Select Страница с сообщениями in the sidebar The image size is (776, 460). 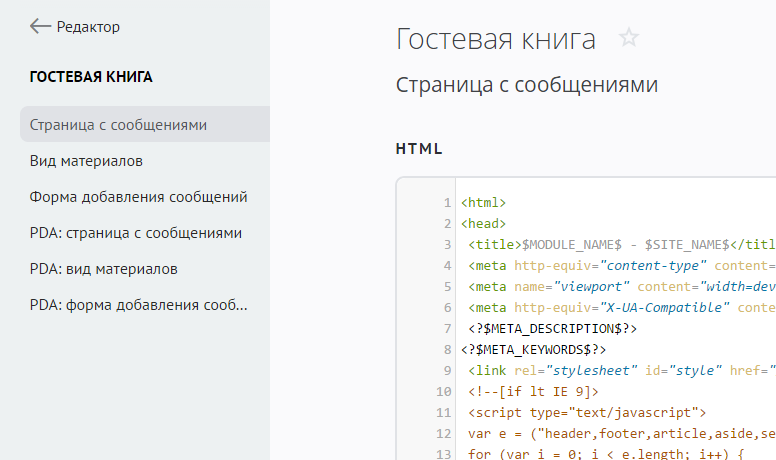pyautogui.click(x=118, y=125)
